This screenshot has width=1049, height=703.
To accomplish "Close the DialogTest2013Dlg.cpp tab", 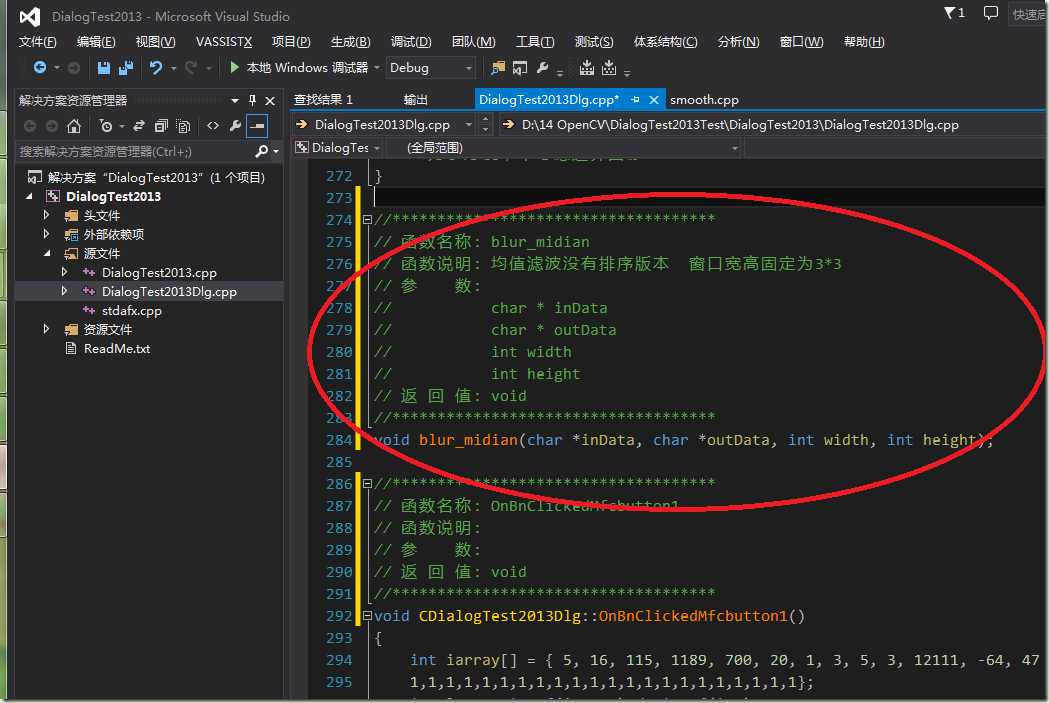I will [654, 100].
